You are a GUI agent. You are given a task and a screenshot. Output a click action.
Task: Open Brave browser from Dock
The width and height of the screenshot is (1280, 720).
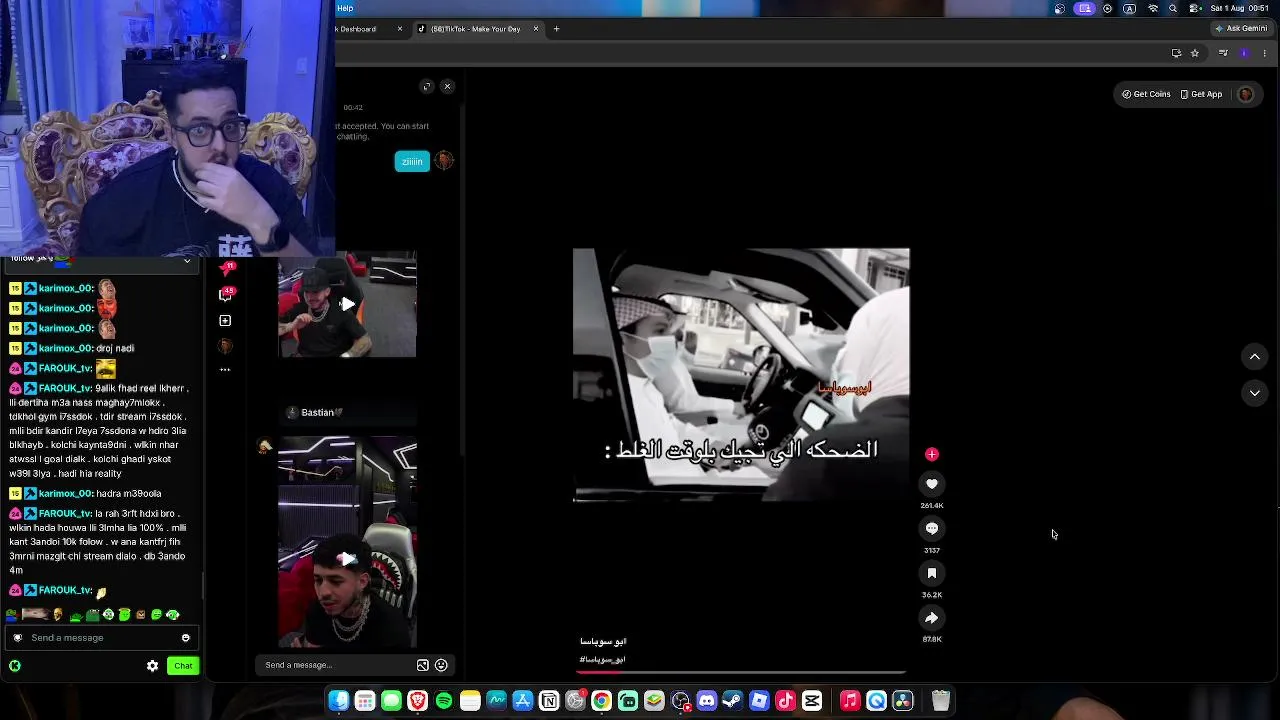pyautogui.click(x=418, y=701)
